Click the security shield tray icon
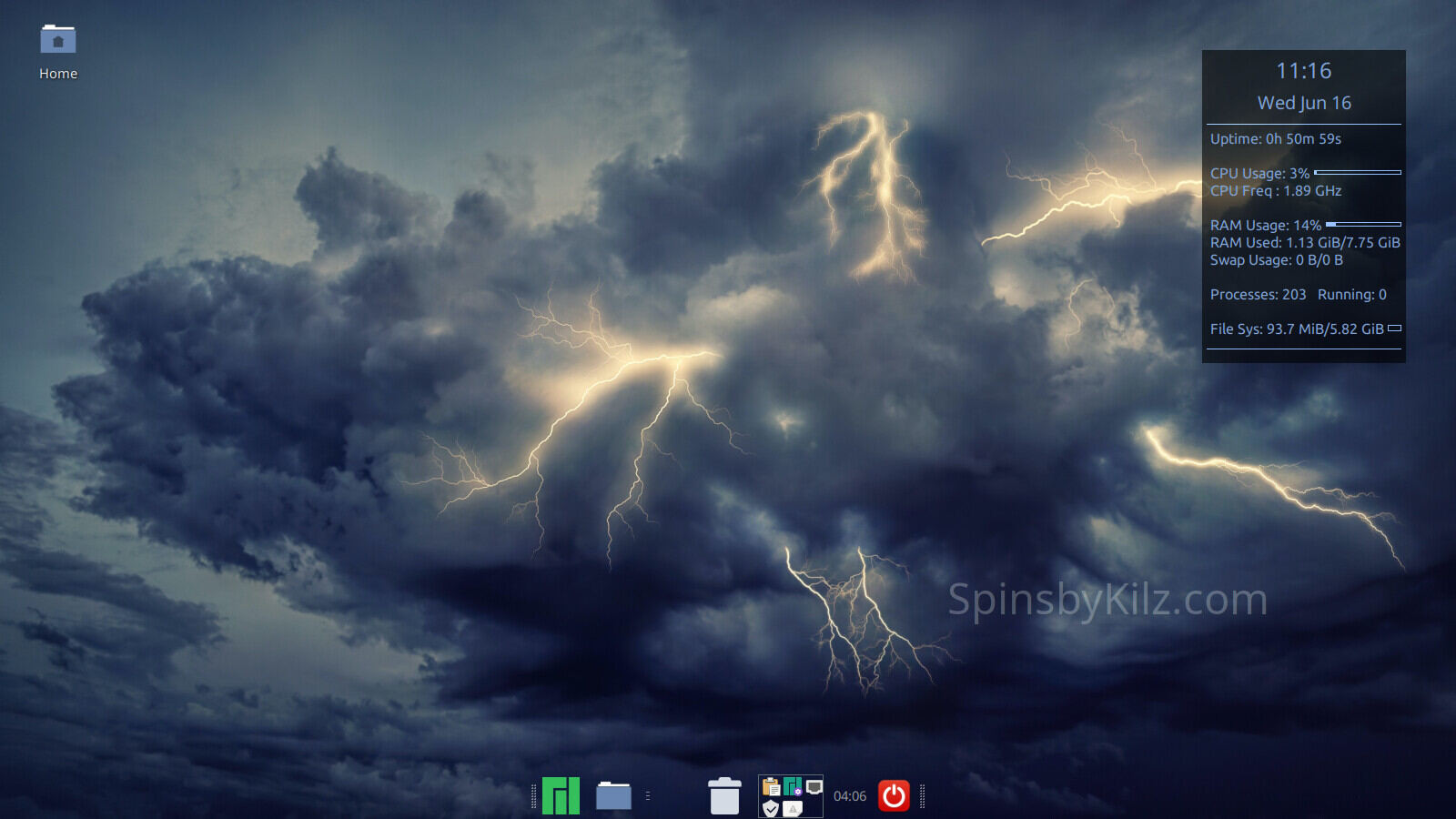The height and width of the screenshot is (819, 1456). pyautogui.click(x=771, y=808)
